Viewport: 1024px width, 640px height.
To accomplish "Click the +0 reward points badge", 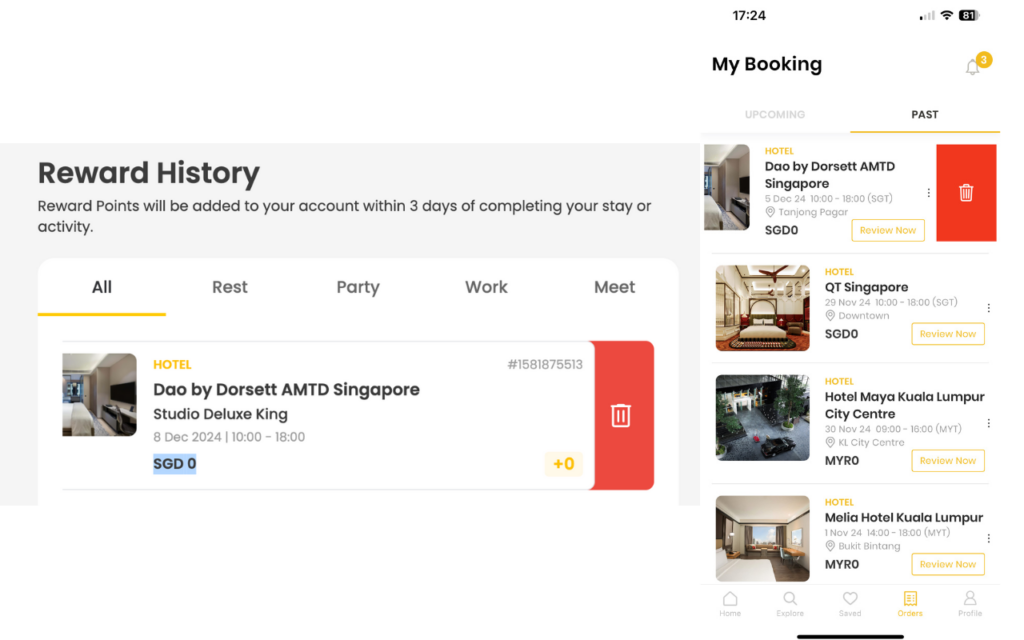I will tap(564, 464).
